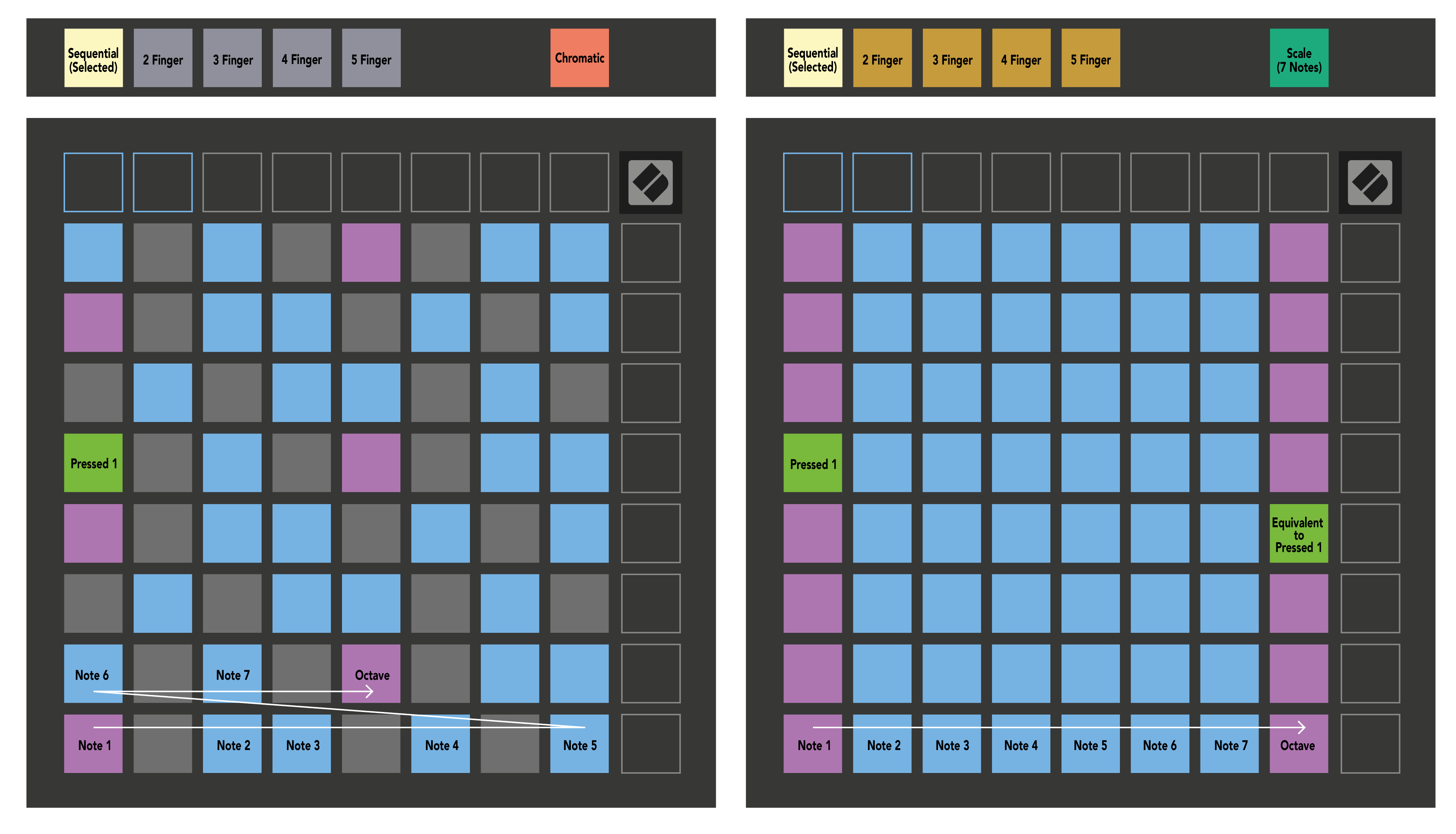Choose the gold 2 Finger pad, Scale panel
Viewport: 1456px width, 834px height.
coord(882,58)
